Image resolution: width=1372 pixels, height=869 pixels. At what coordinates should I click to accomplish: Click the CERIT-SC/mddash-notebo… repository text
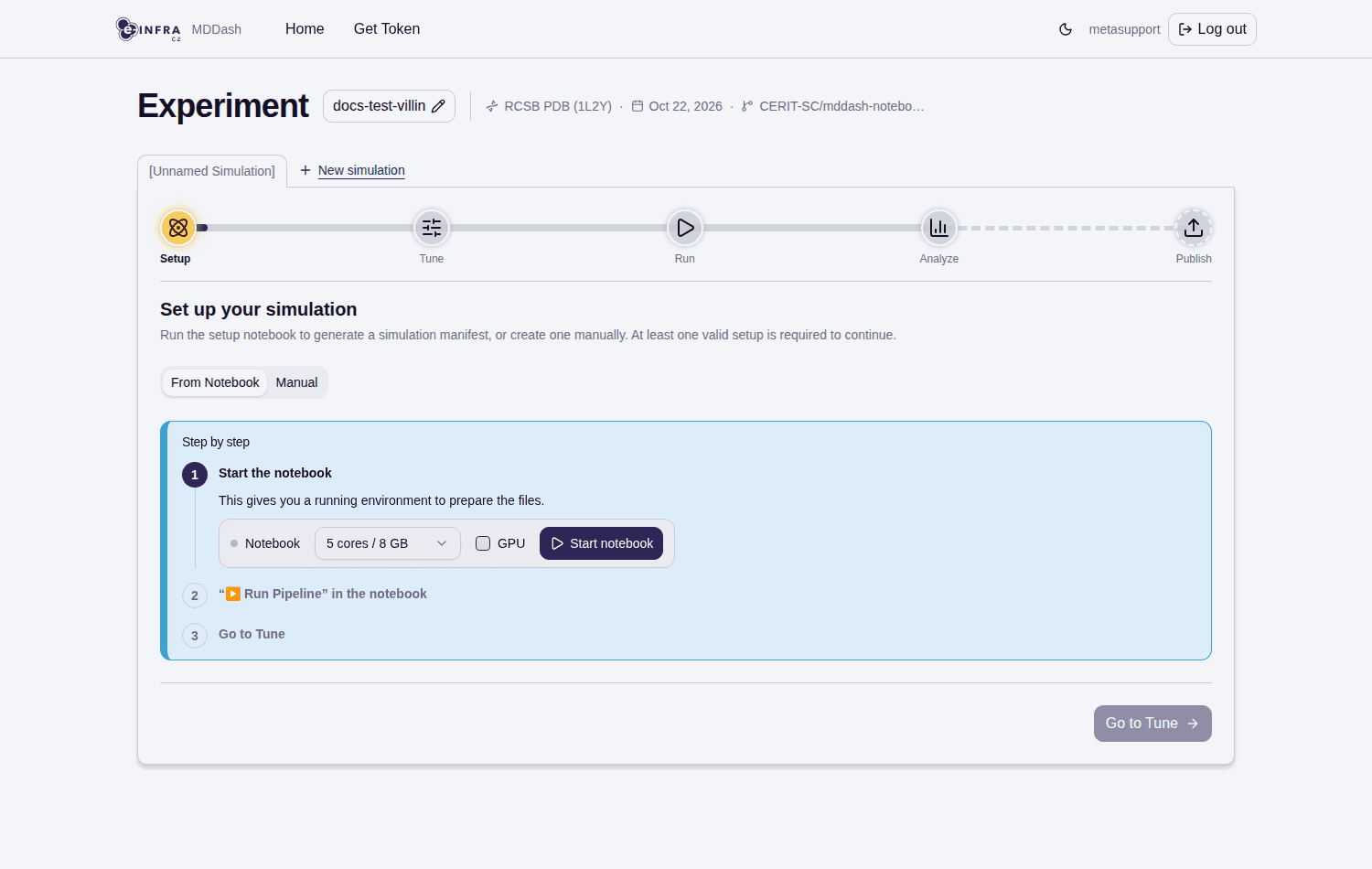click(x=841, y=106)
